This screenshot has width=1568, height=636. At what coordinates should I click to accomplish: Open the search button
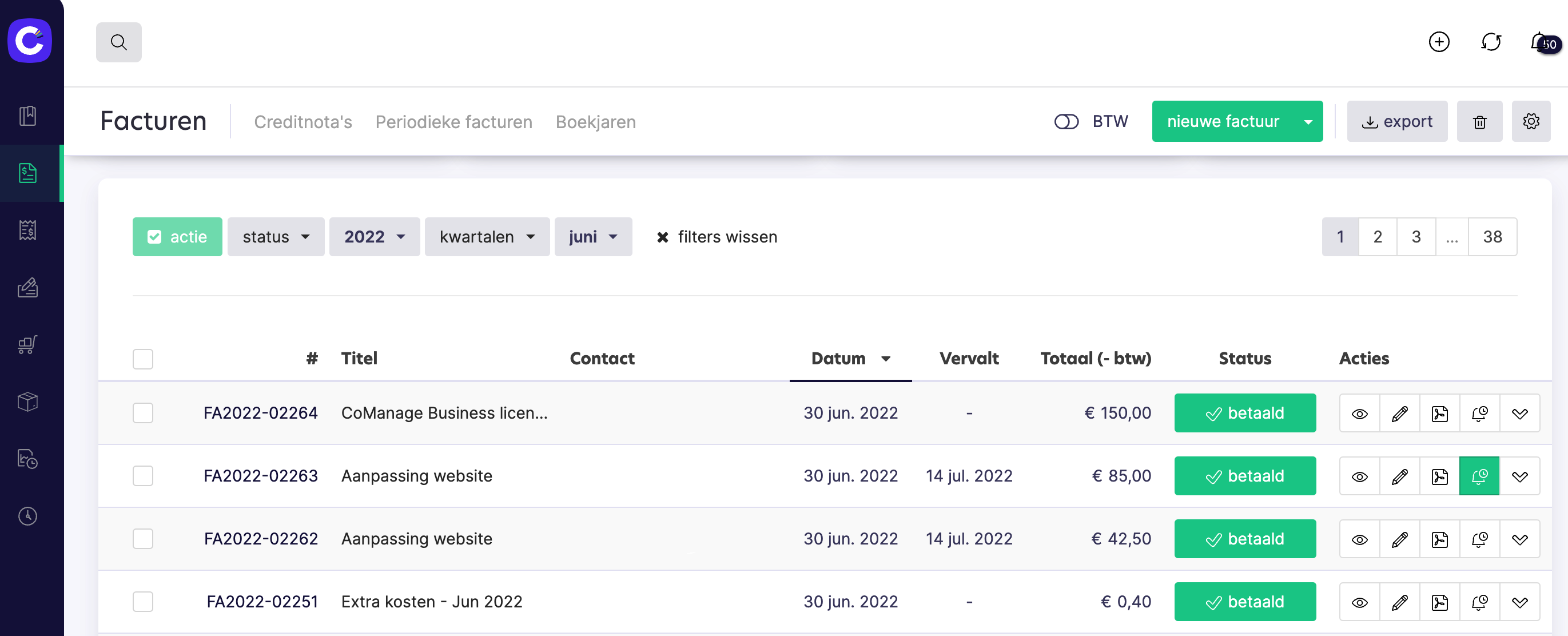pos(119,42)
